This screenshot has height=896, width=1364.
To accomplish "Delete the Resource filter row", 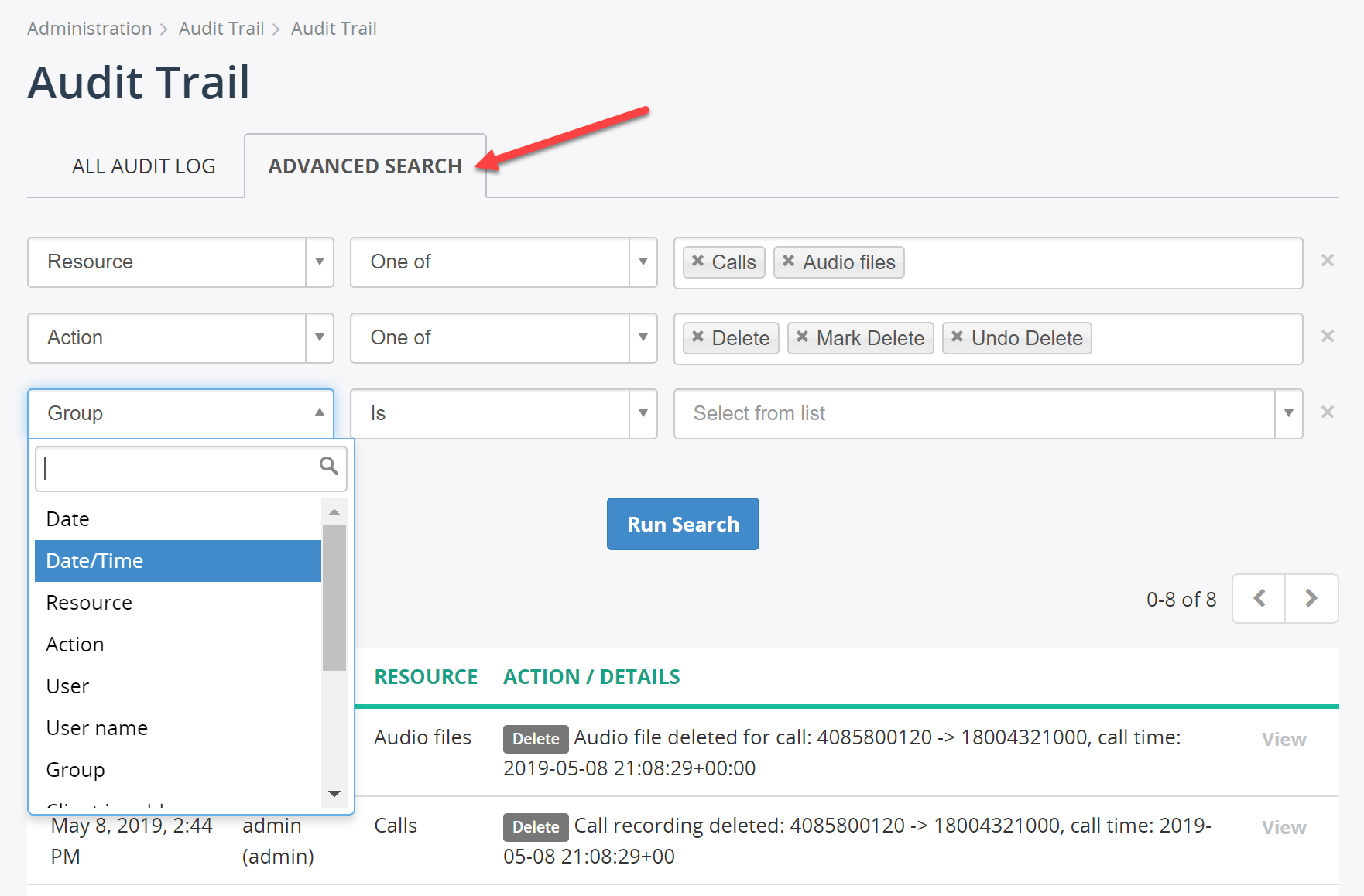I will 1327,260.
